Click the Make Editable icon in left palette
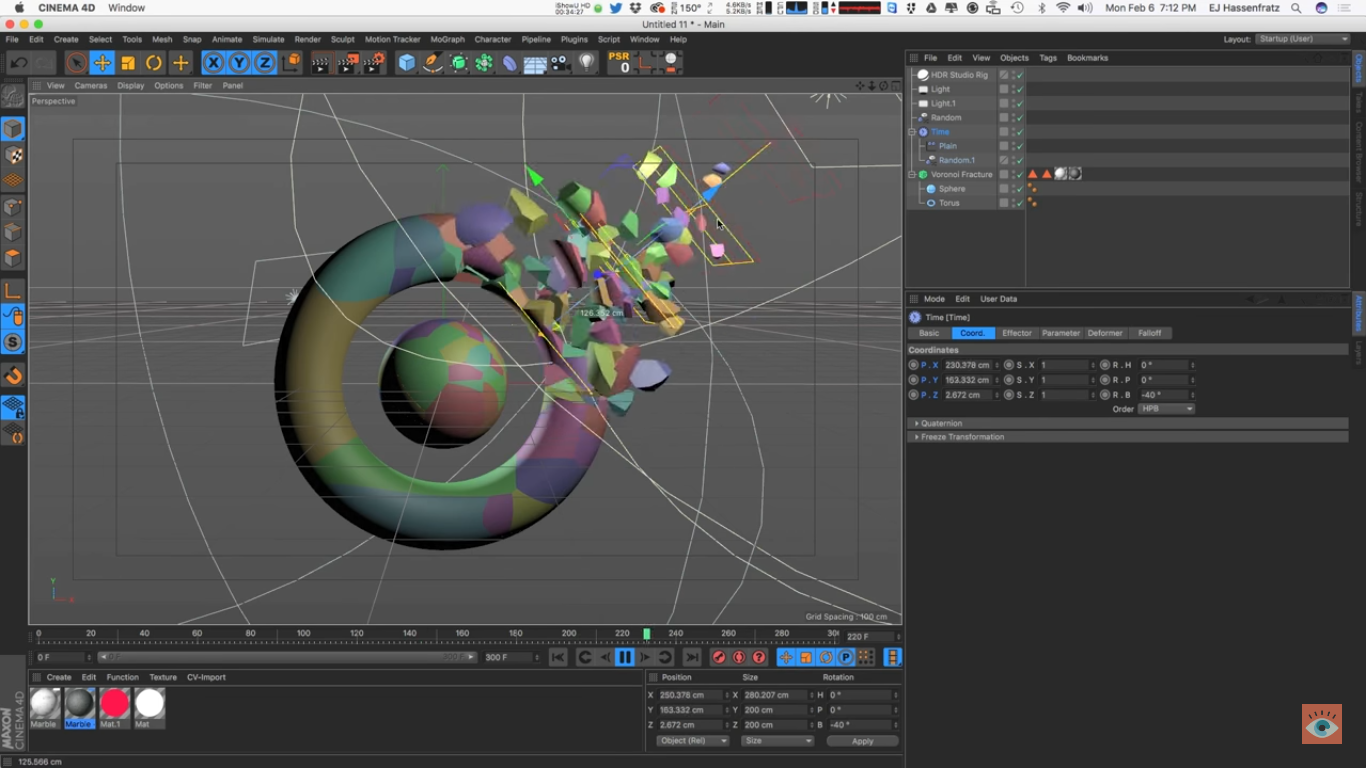1366x768 pixels. [13, 96]
